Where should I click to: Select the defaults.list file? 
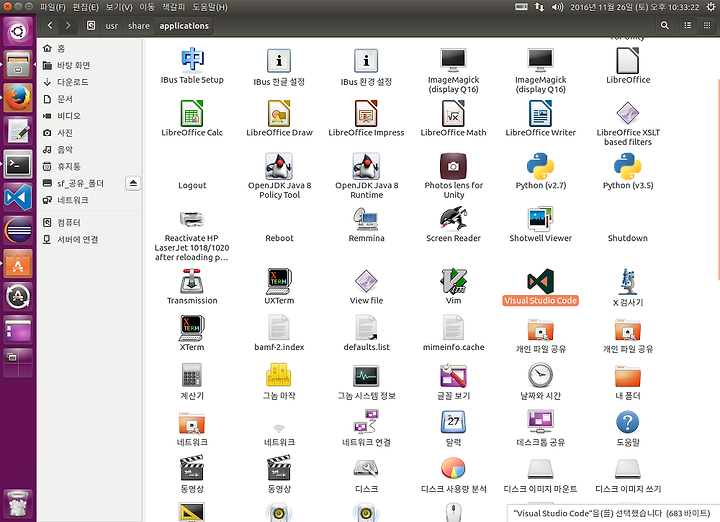[x=366, y=328]
